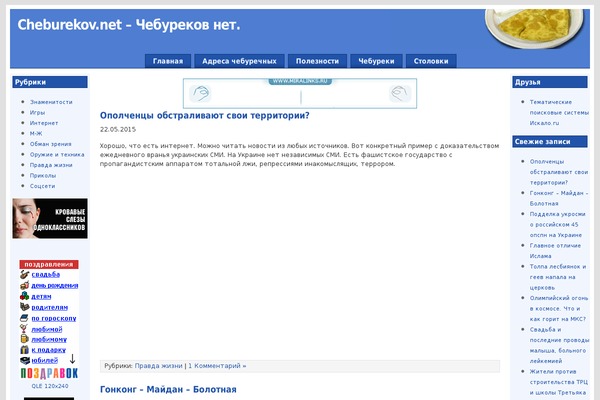Open recent post Главное отличие Ислама

555,251
